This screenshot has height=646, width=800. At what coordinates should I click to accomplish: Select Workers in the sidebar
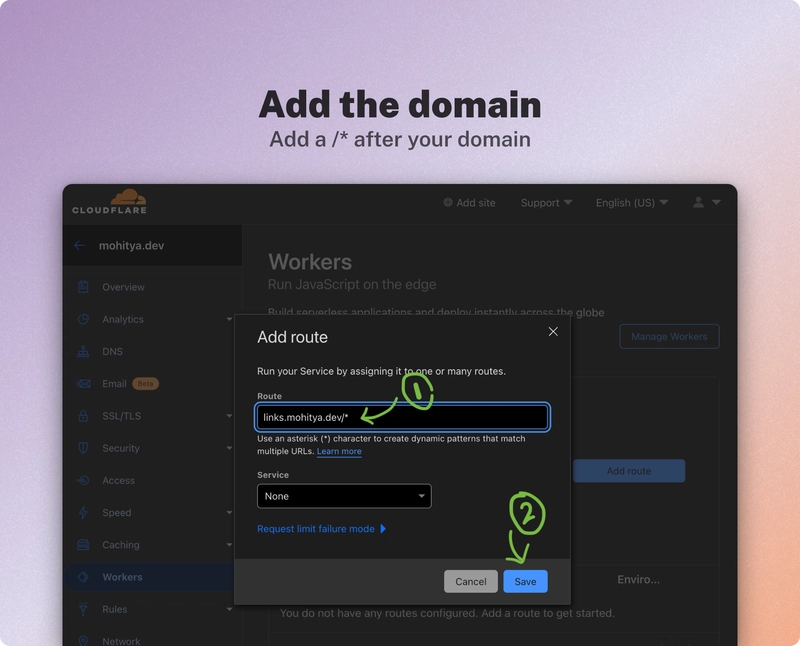(122, 577)
